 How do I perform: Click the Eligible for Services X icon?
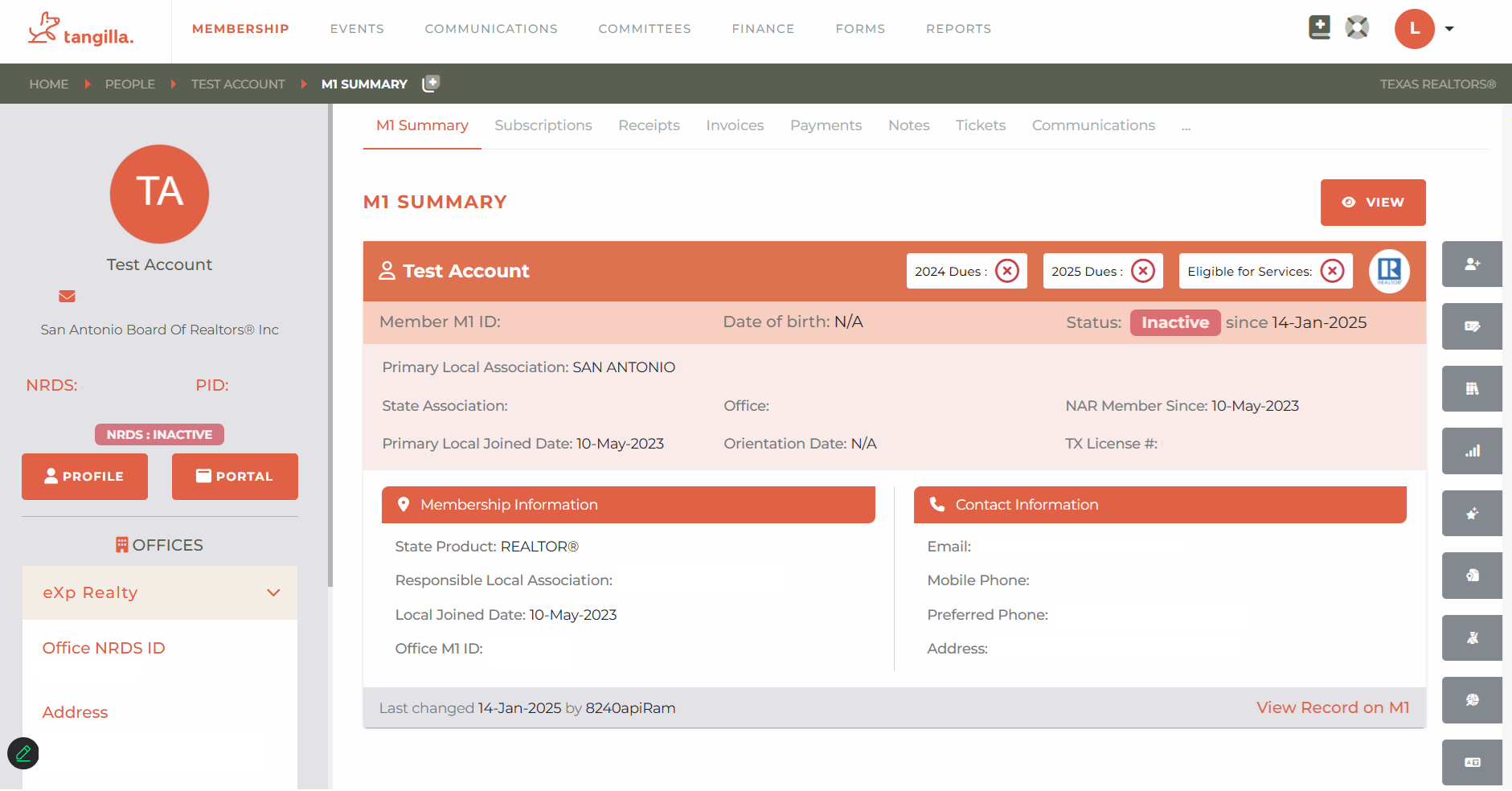pos(1333,271)
